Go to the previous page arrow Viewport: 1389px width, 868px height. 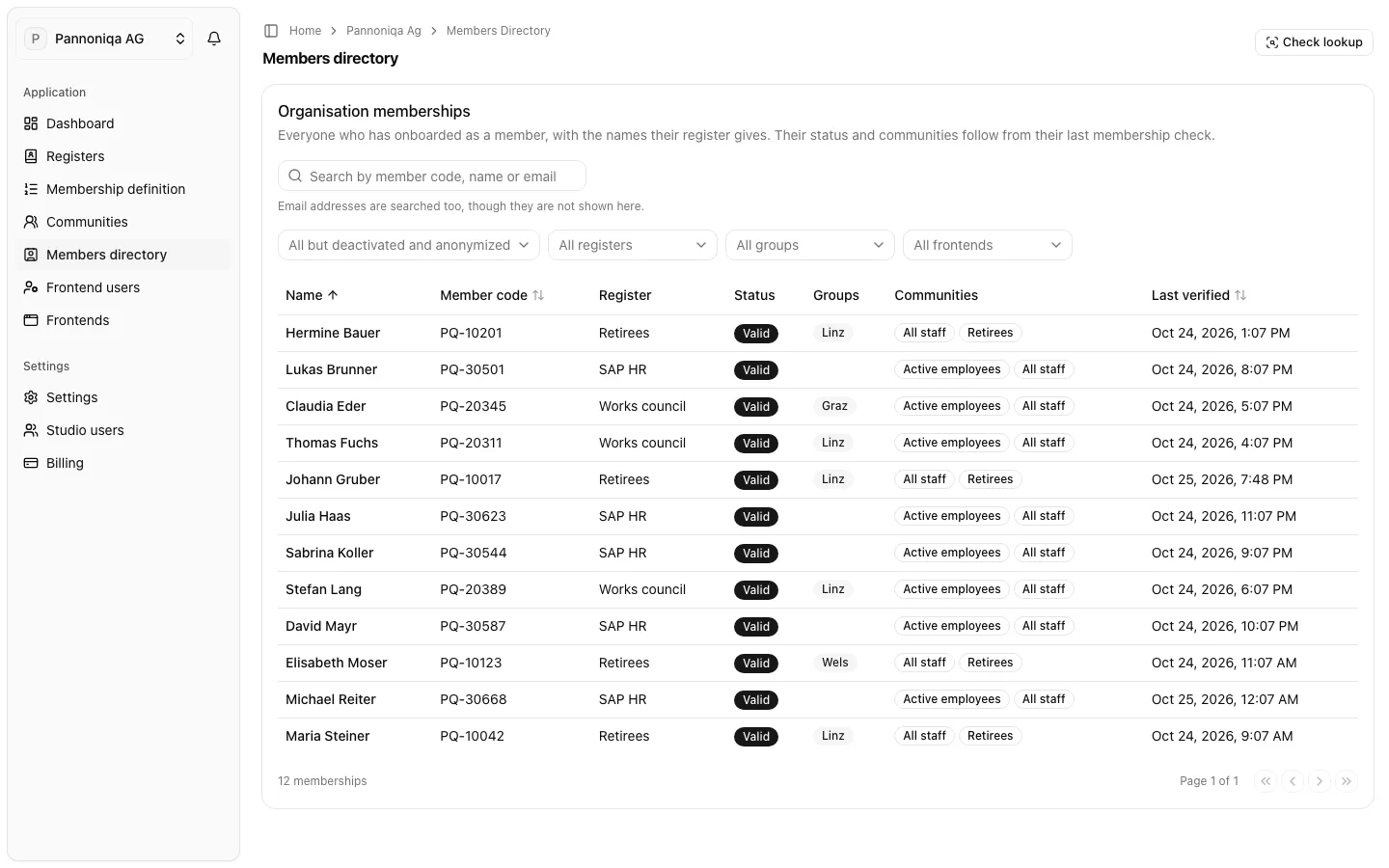click(1293, 781)
